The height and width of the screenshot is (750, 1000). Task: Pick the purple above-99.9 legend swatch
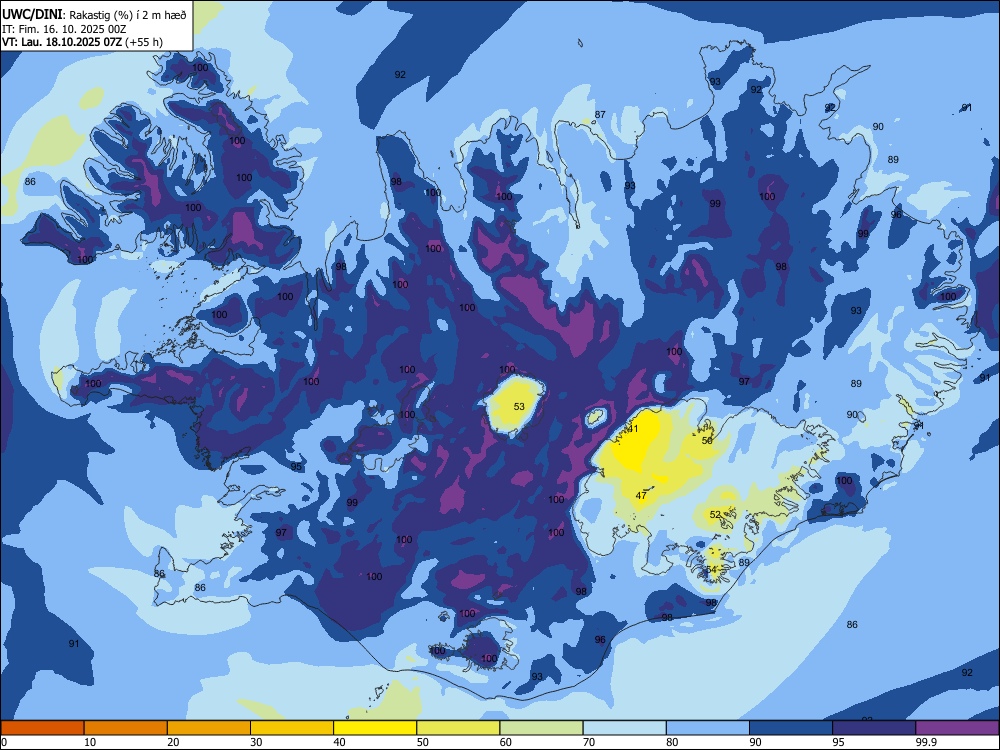[x=957, y=728]
